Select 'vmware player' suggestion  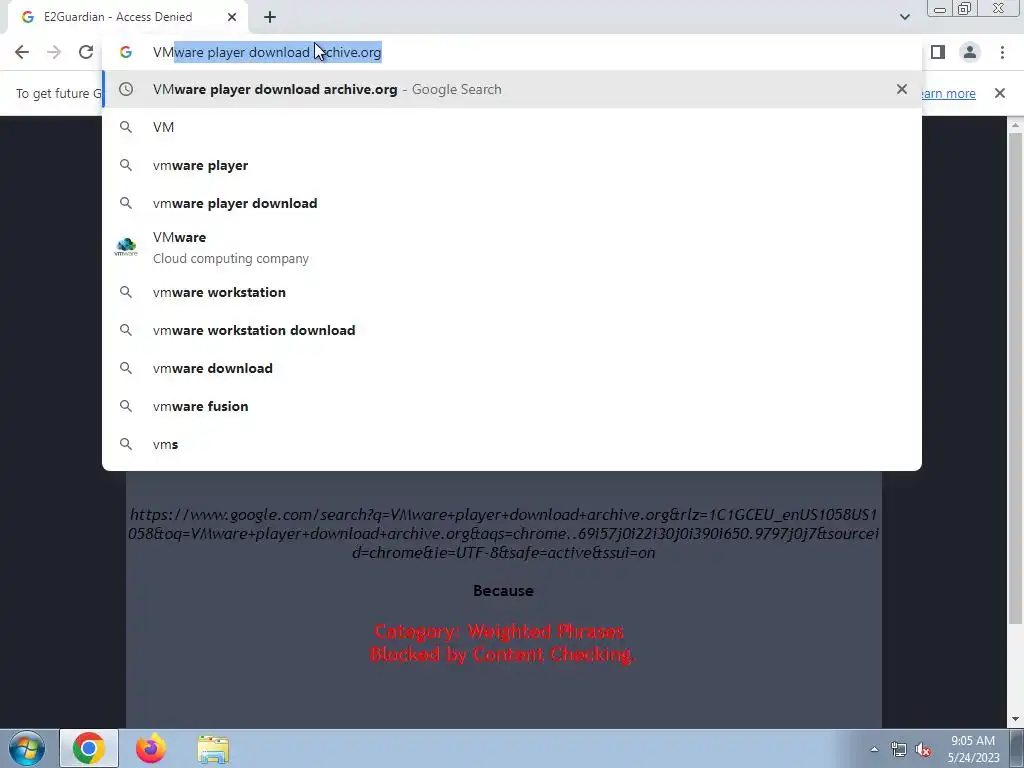(512, 165)
